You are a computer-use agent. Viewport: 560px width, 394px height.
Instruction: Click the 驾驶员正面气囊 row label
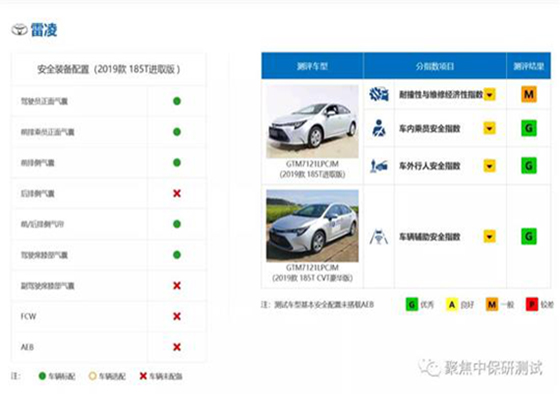coord(44,101)
